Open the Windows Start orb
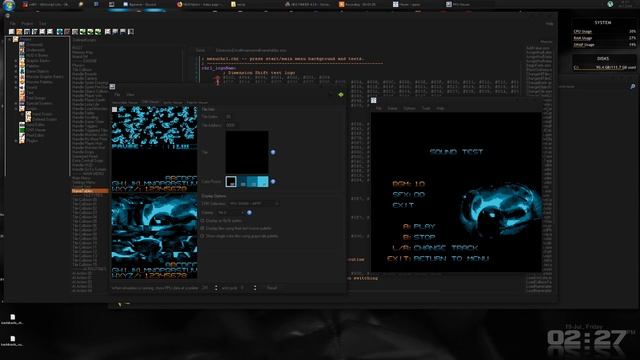 pos(8,5)
